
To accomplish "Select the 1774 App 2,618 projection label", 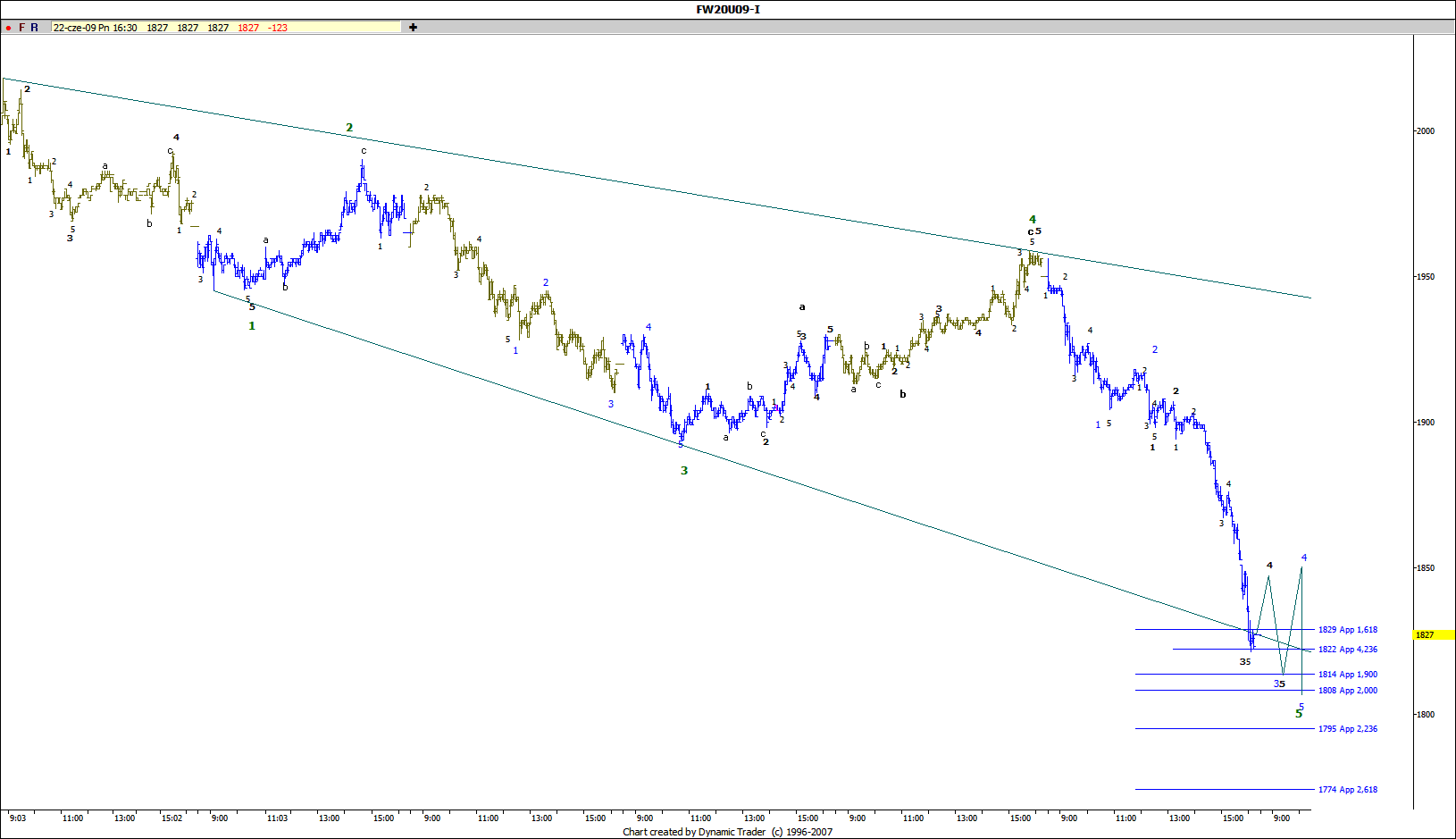I will [1348, 790].
